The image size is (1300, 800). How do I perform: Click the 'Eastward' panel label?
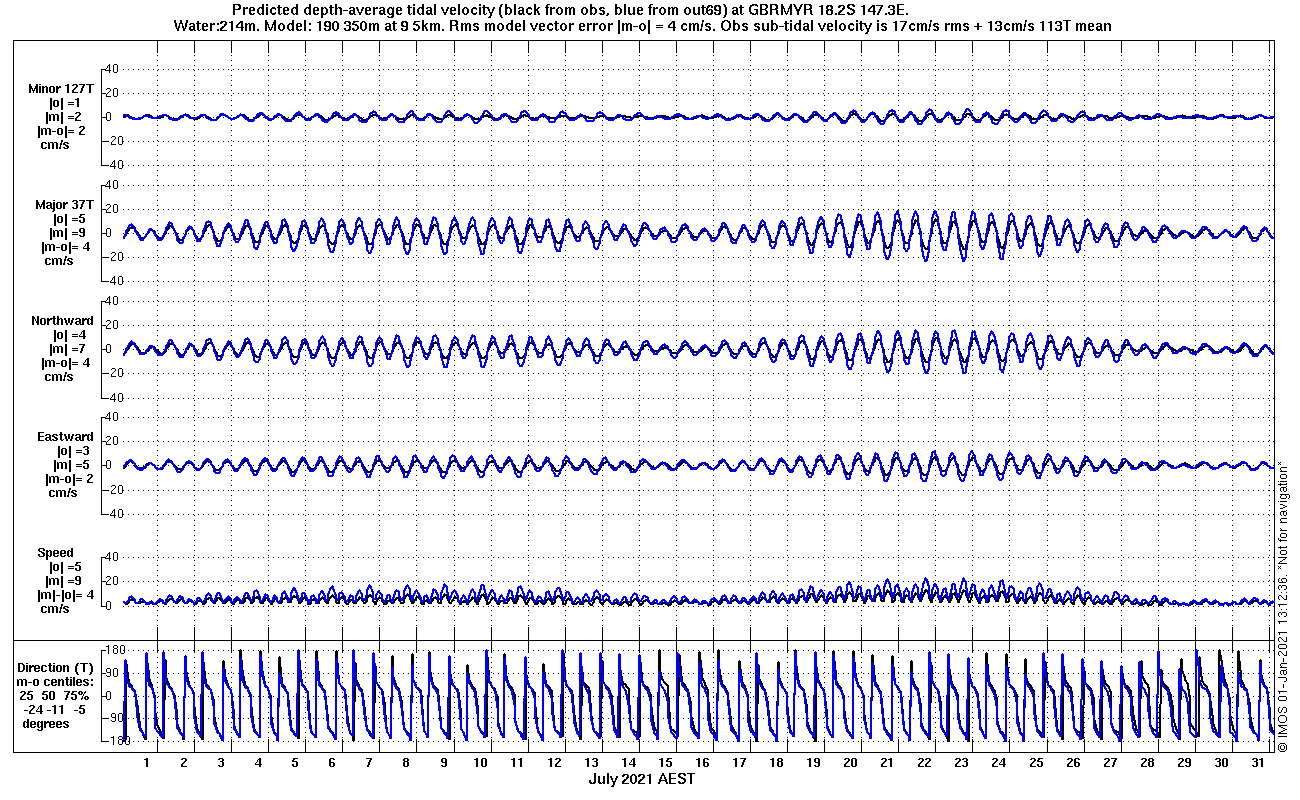(65, 437)
